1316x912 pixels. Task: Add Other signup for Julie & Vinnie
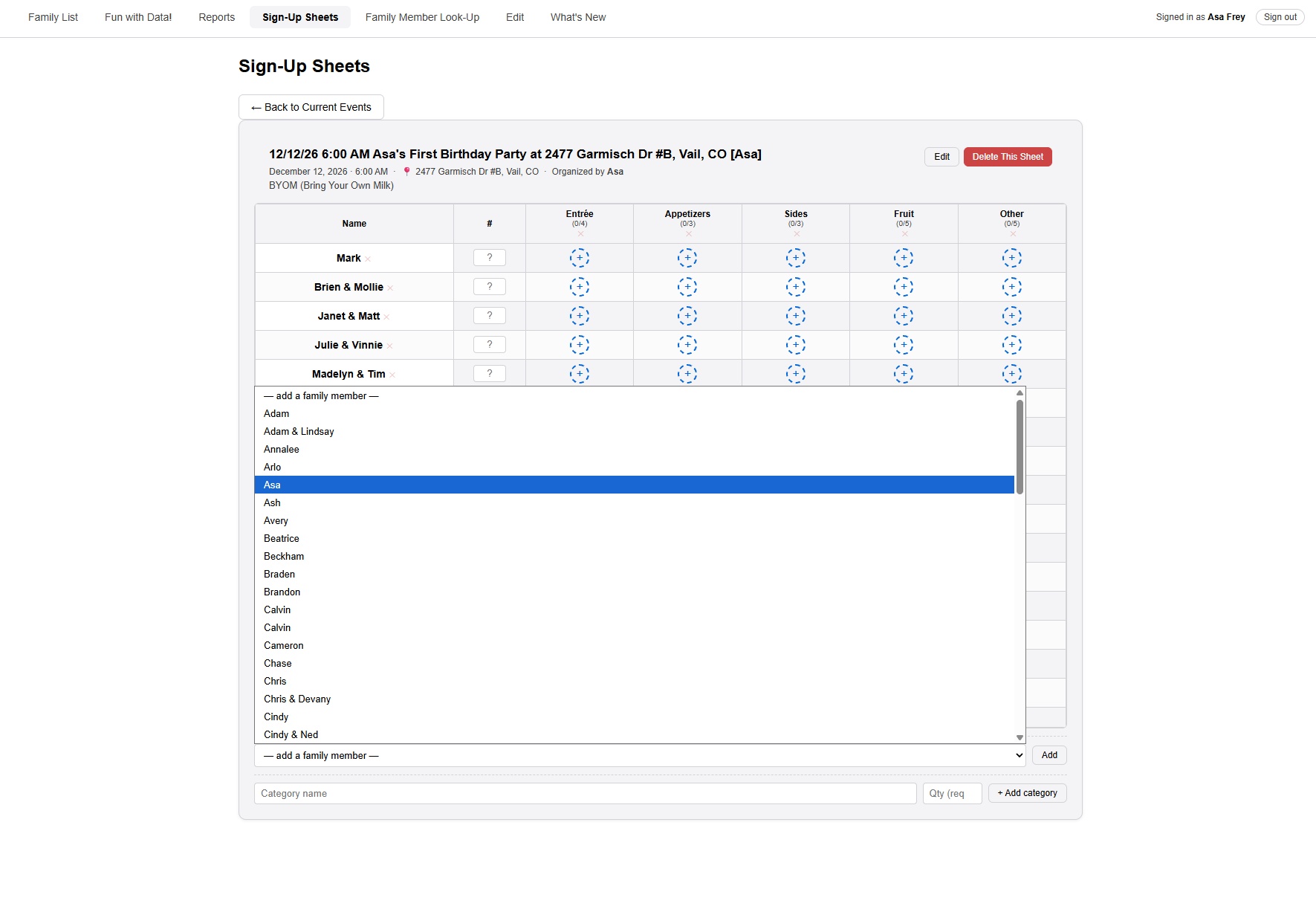point(1012,345)
